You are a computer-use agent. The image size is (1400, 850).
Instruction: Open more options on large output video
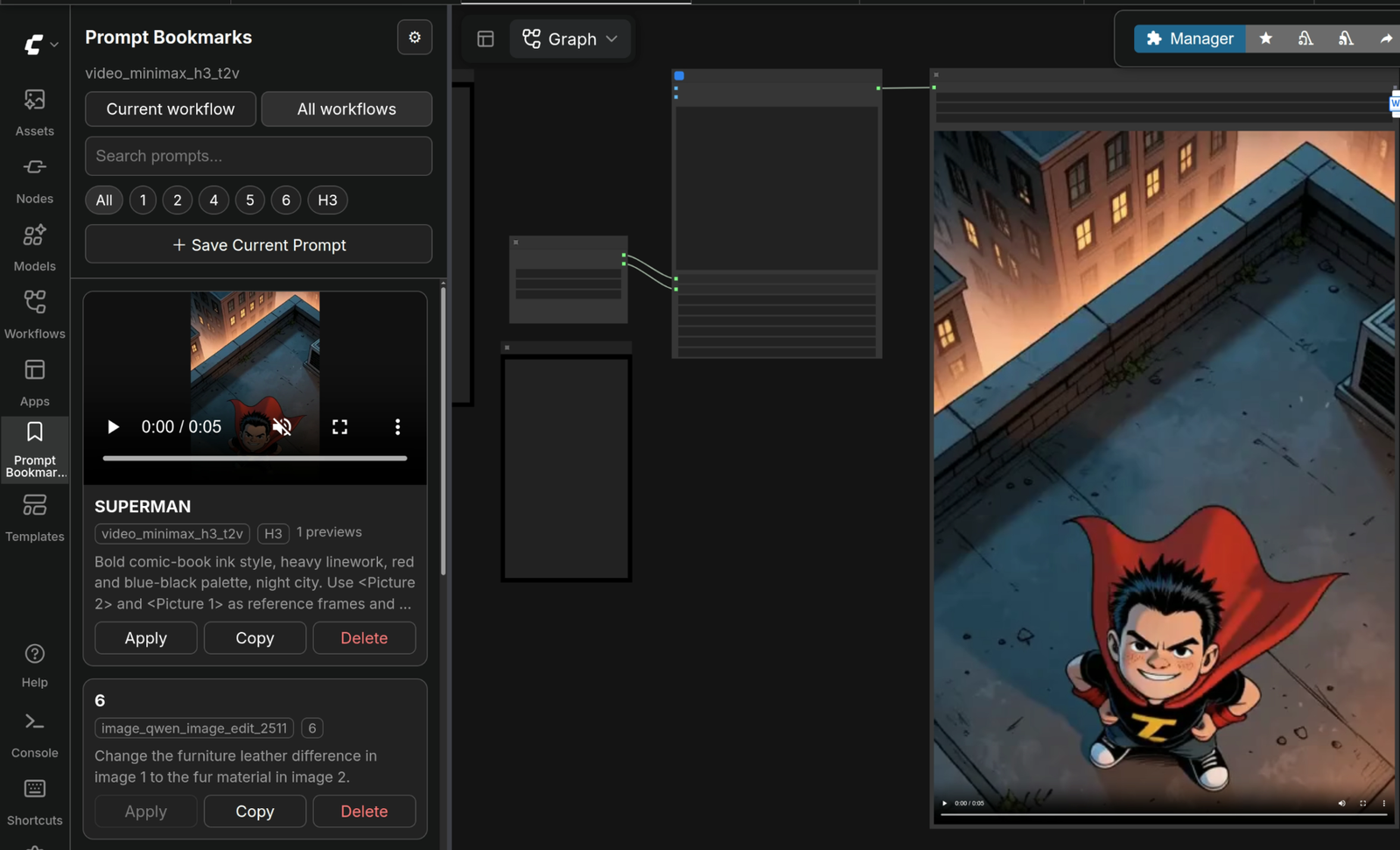point(1383,803)
